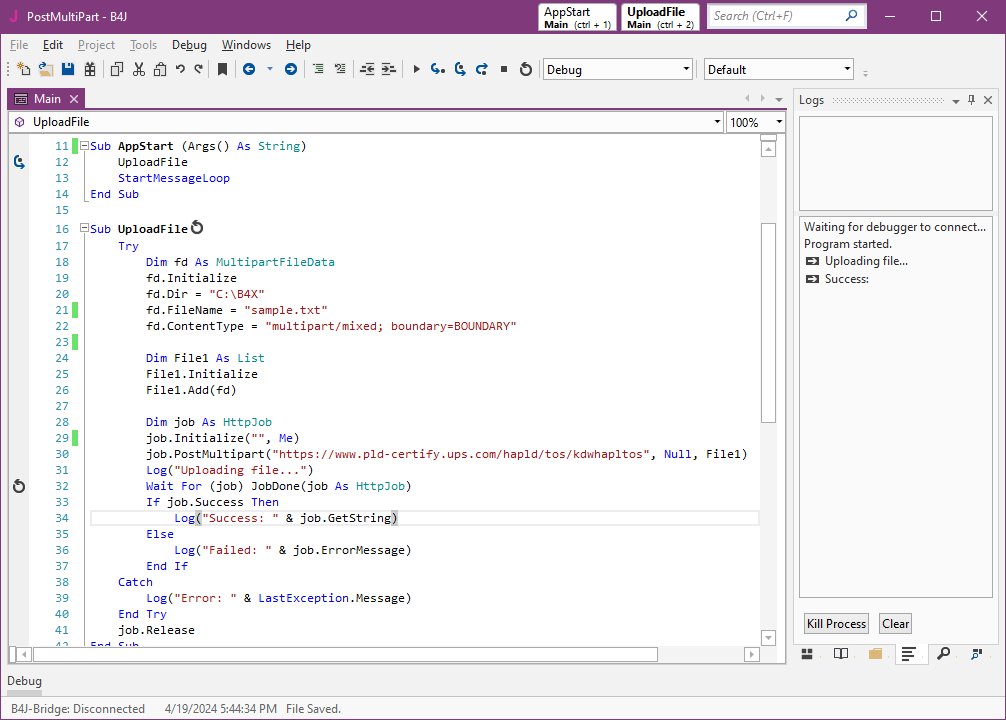Open the Files Manager folder icon tab
Image resolution: width=1006 pixels, height=720 pixels.
[x=875, y=654]
